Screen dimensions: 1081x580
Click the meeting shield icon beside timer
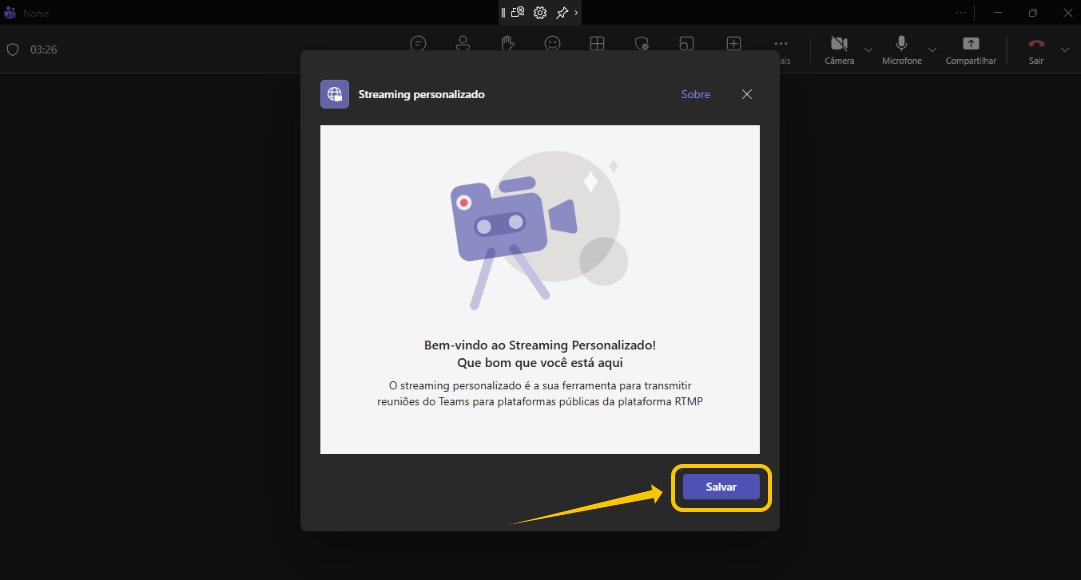pos(12,50)
